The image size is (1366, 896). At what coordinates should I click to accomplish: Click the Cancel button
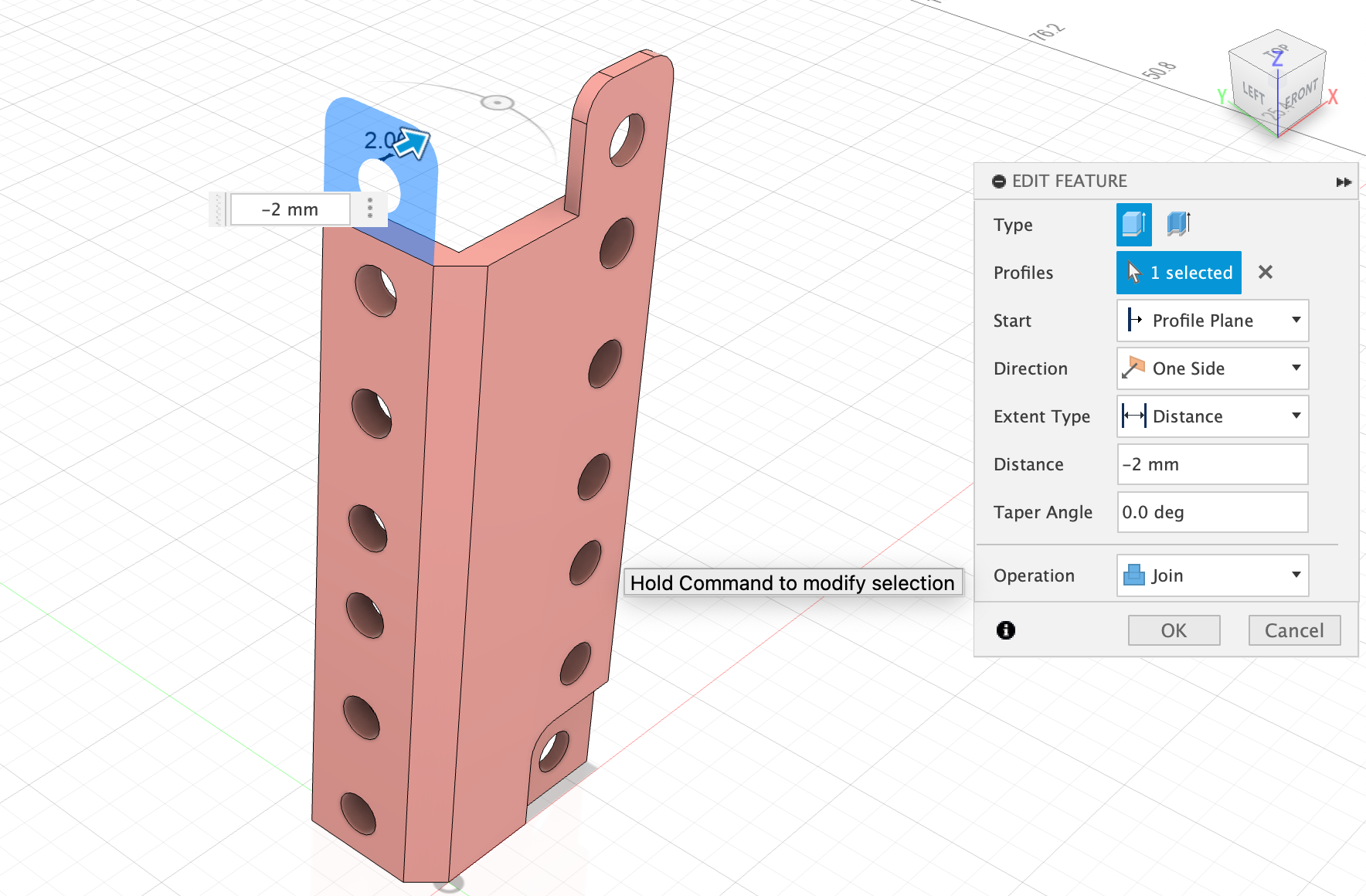click(x=1294, y=630)
